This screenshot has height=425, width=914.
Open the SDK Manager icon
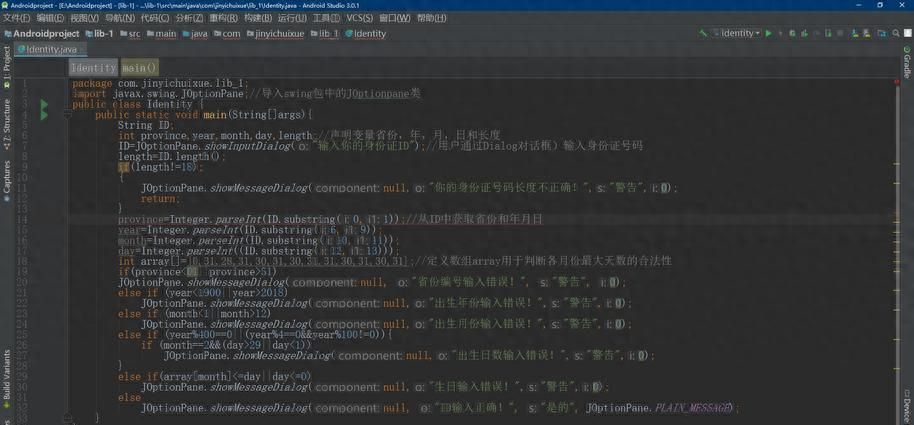coord(867,34)
